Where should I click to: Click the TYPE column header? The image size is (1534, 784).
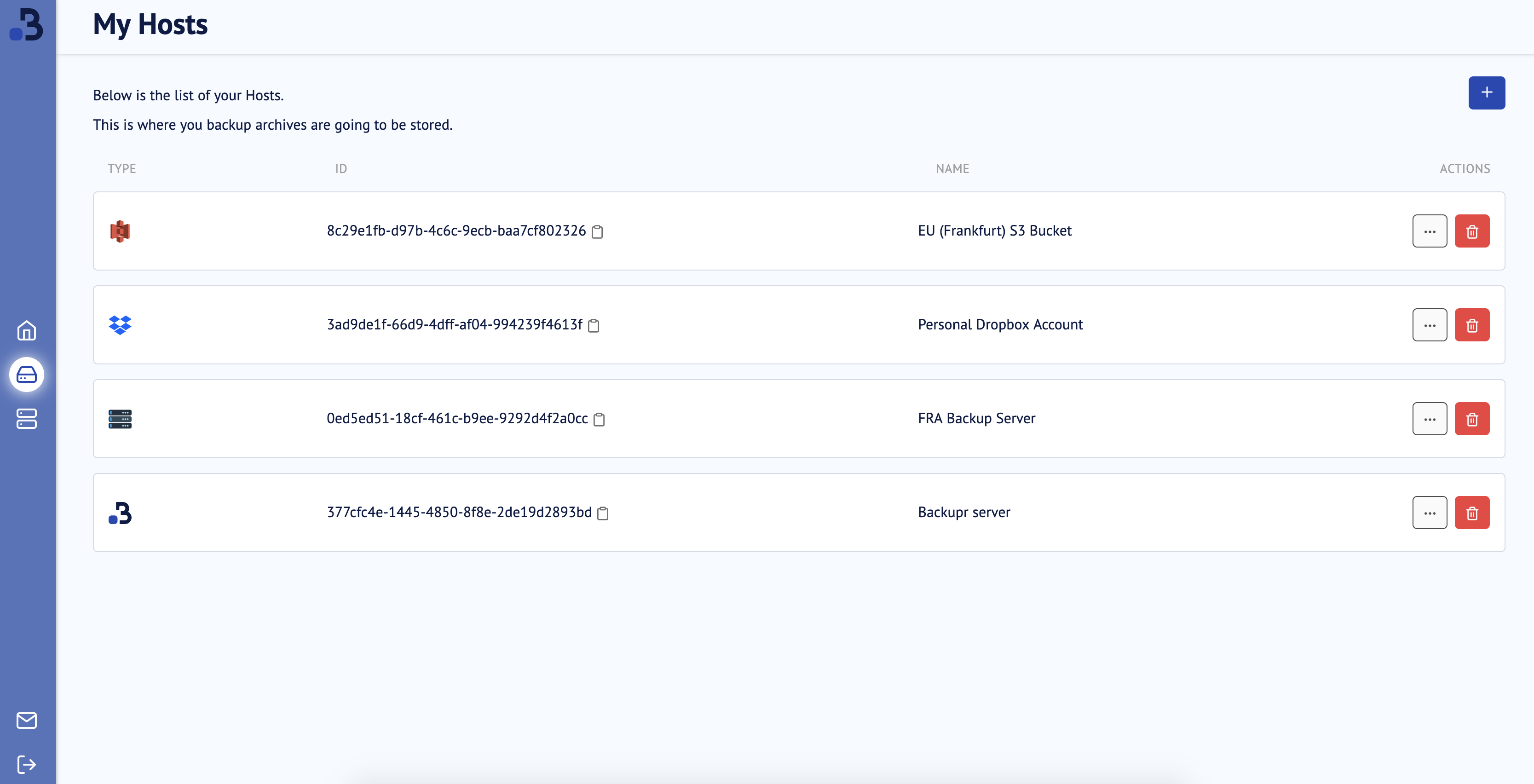[121, 169]
